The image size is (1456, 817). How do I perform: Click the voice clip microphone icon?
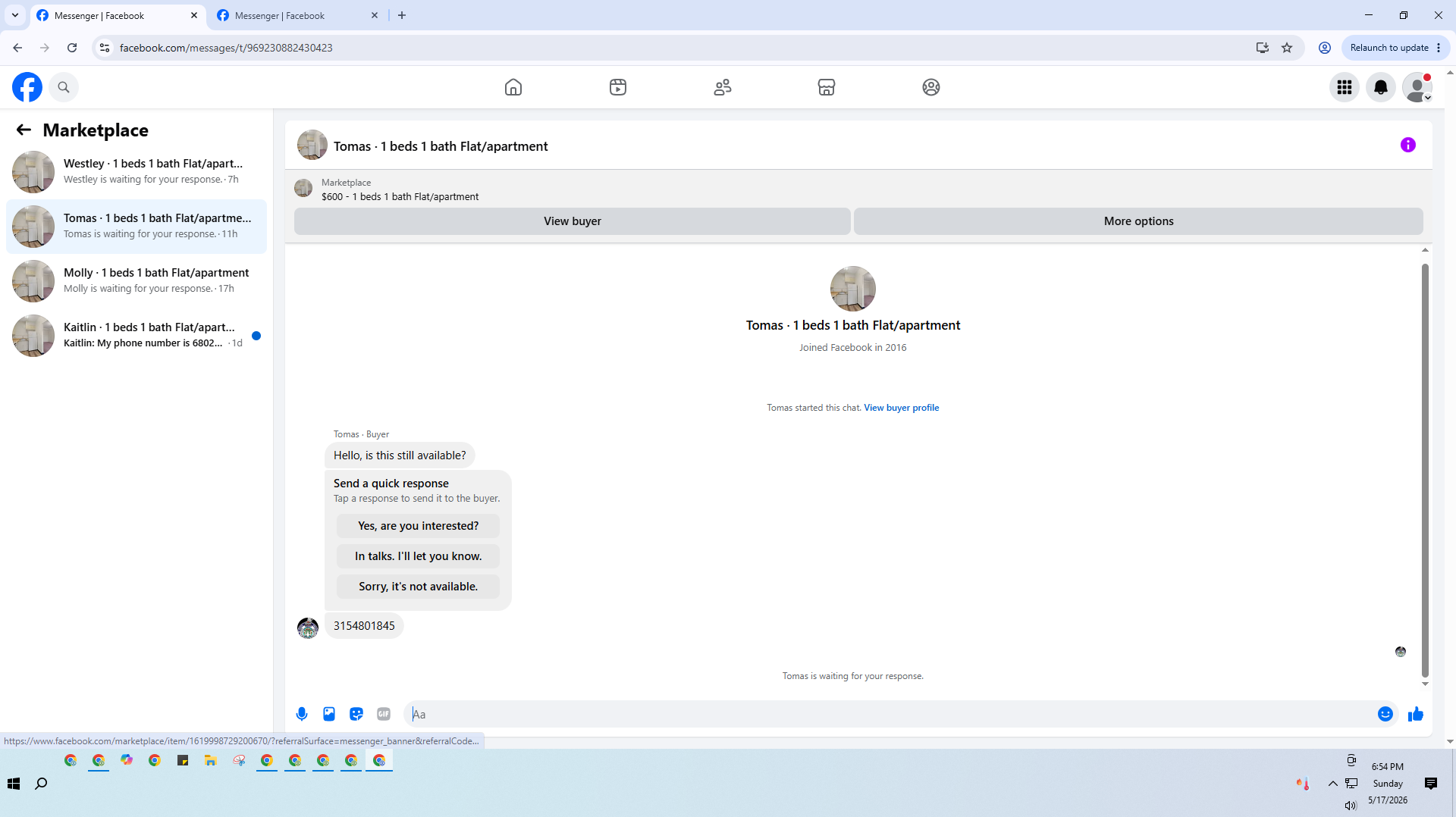pos(302,714)
